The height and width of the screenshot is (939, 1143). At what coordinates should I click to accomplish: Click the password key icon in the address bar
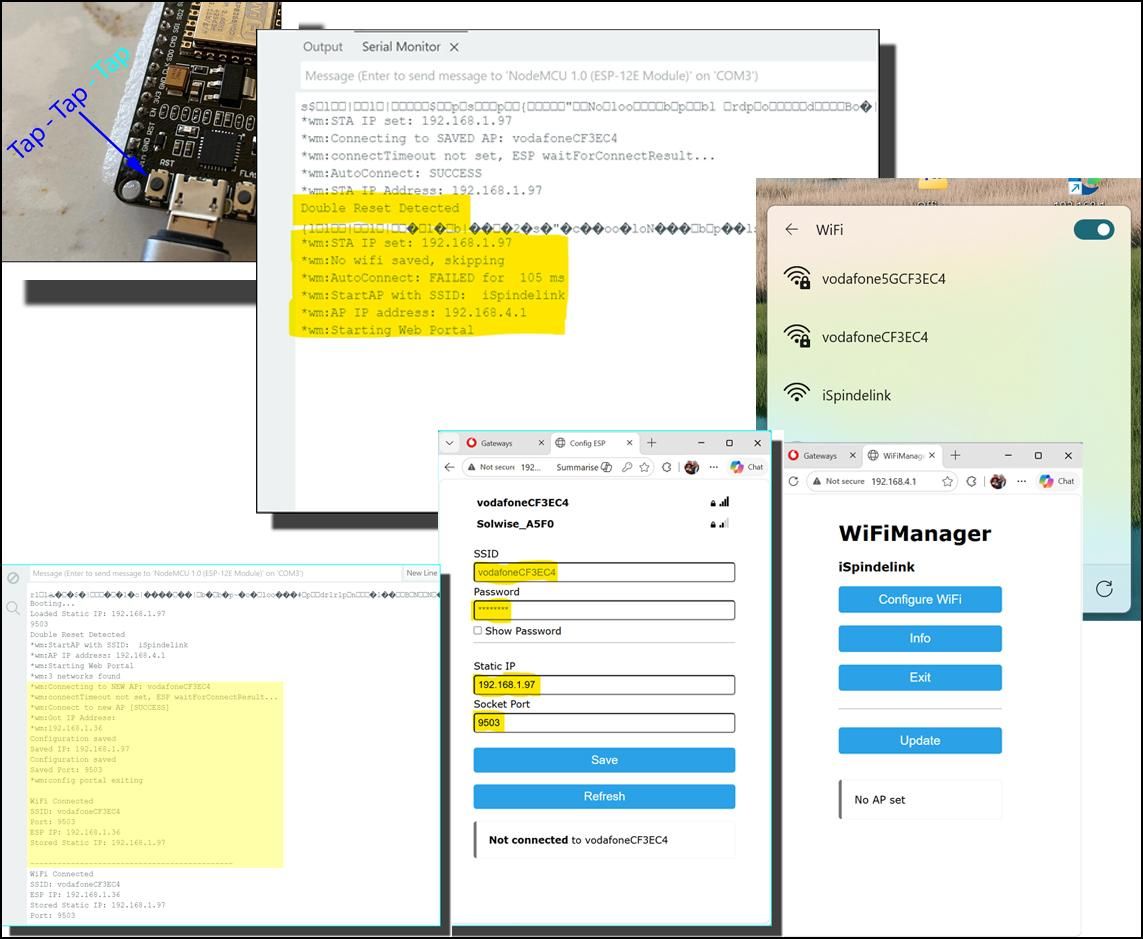coord(627,467)
